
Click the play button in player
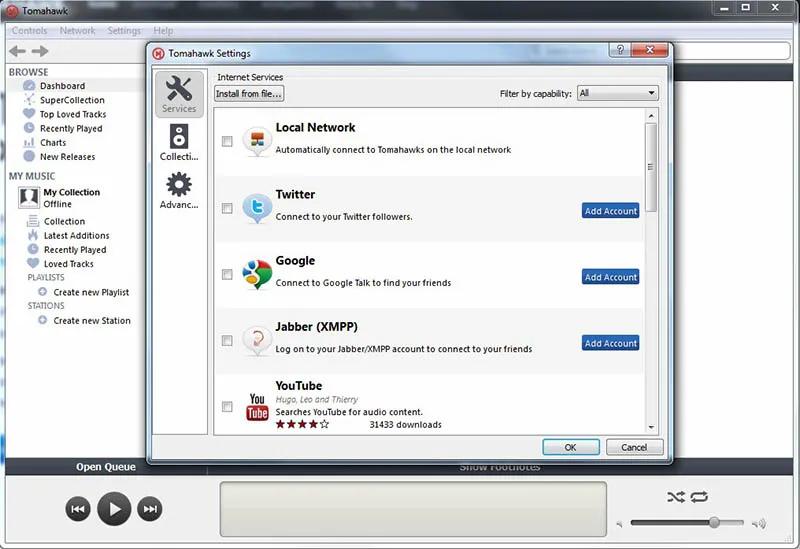[x=114, y=509]
